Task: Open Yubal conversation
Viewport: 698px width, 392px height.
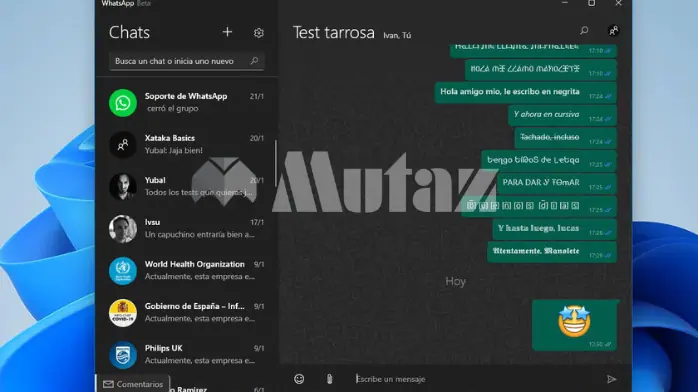Action: pos(186,186)
